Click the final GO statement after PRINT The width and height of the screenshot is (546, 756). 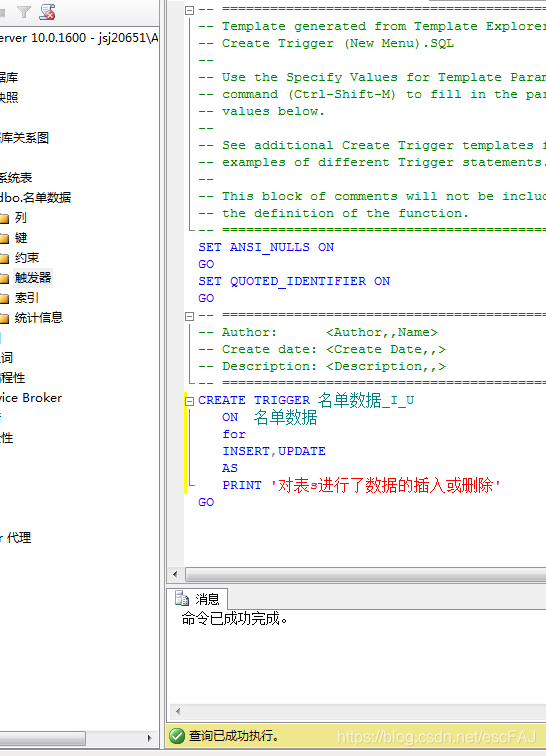206,502
